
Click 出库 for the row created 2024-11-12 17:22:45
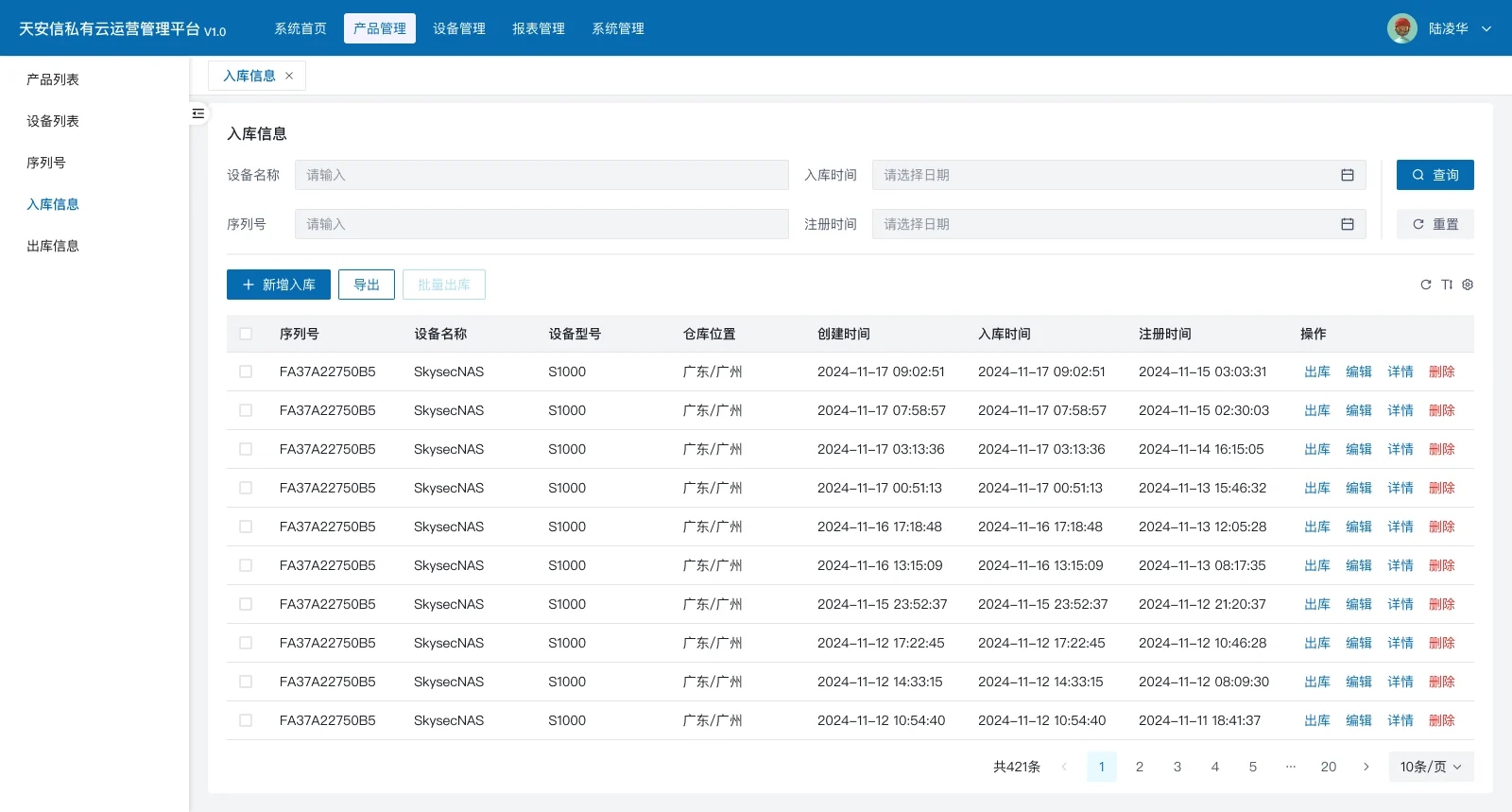(x=1317, y=643)
